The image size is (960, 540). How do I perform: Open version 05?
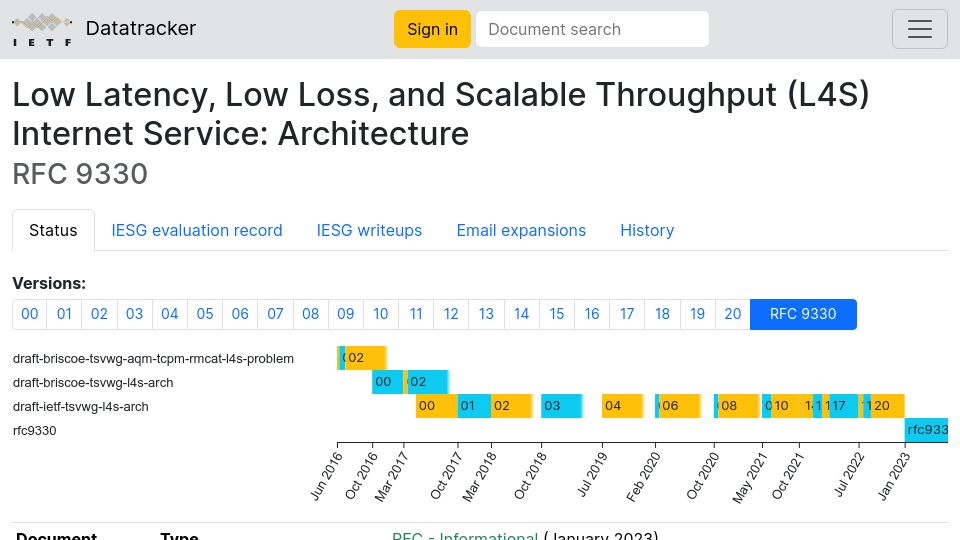pos(205,314)
